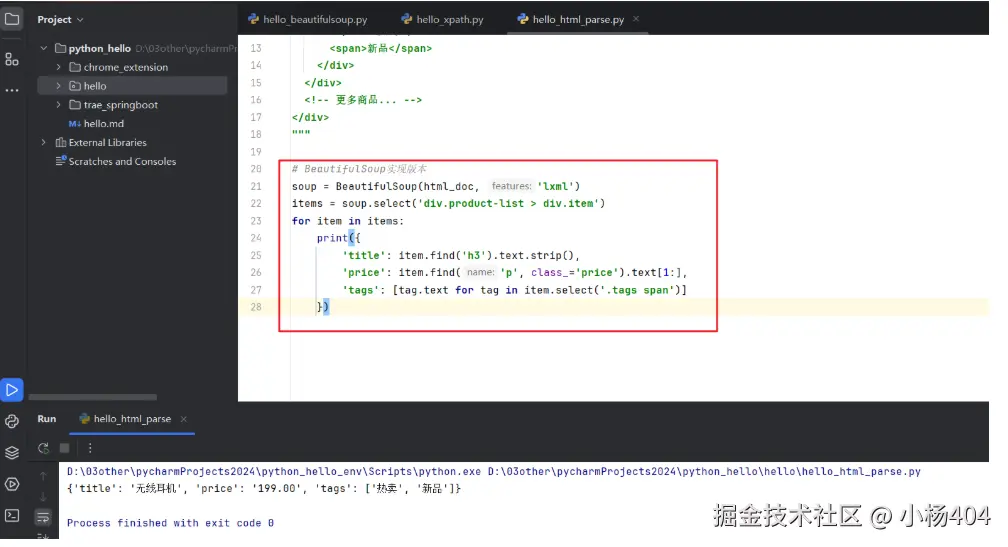Open the Python Console sidebar icon
Screen dimensions: 1008x547
click(12, 422)
